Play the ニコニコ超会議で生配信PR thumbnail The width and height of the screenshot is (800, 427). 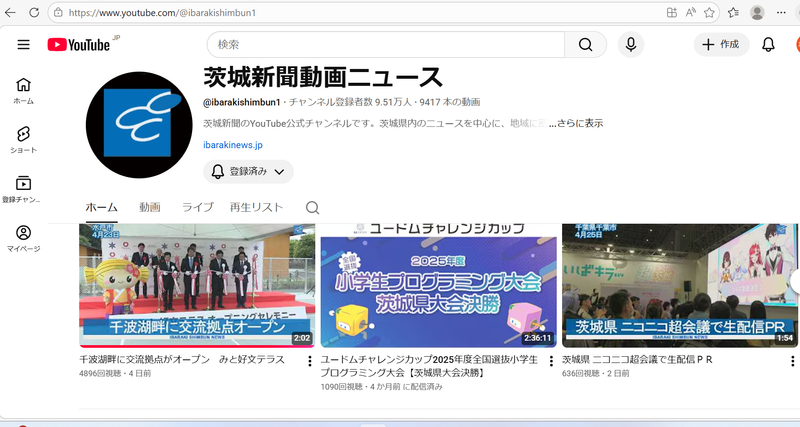[x=680, y=286]
